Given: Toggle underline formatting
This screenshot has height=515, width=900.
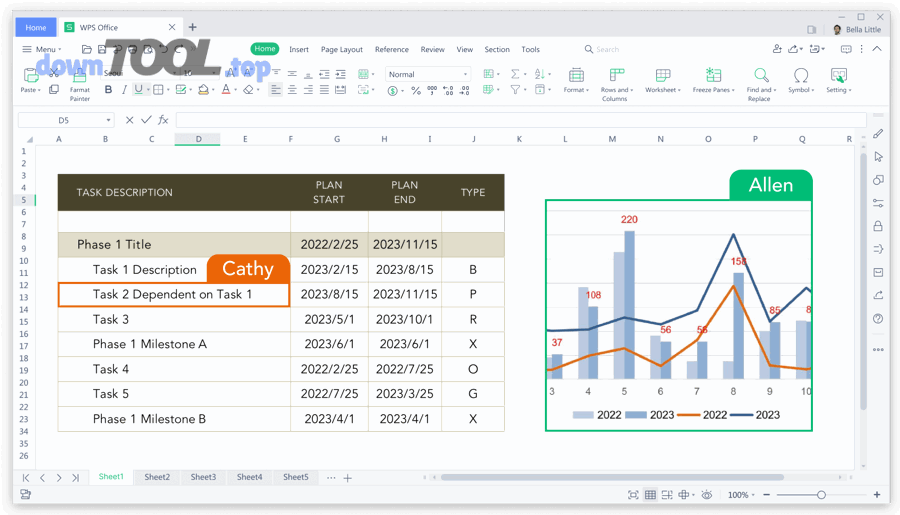Looking at the screenshot, I should 138,90.
